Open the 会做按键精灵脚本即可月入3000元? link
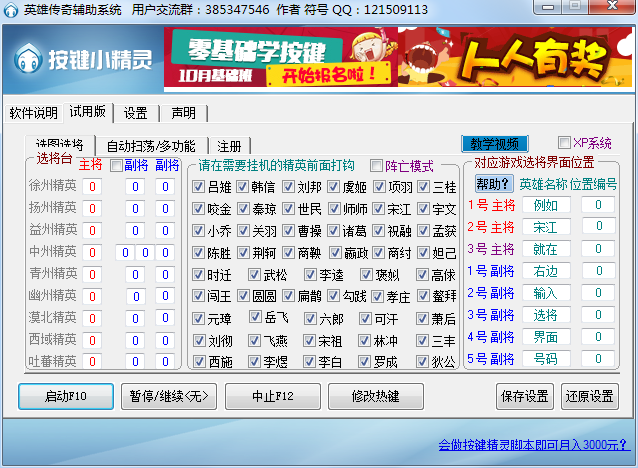Viewport: 638px width, 468px height. (x=533, y=445)
